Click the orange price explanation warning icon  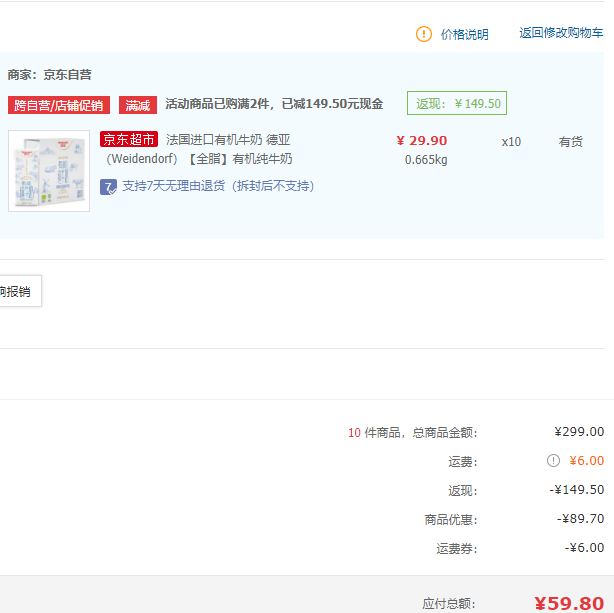[424, 34]
